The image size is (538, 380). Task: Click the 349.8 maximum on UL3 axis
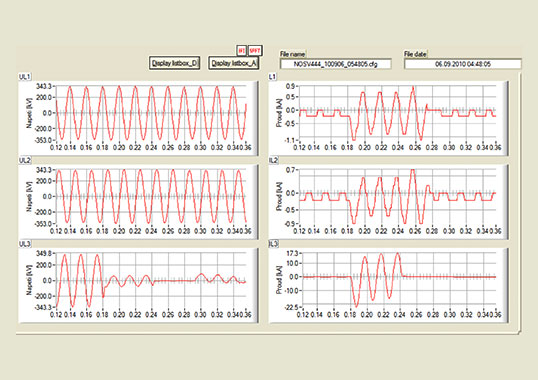coord(44,253)
